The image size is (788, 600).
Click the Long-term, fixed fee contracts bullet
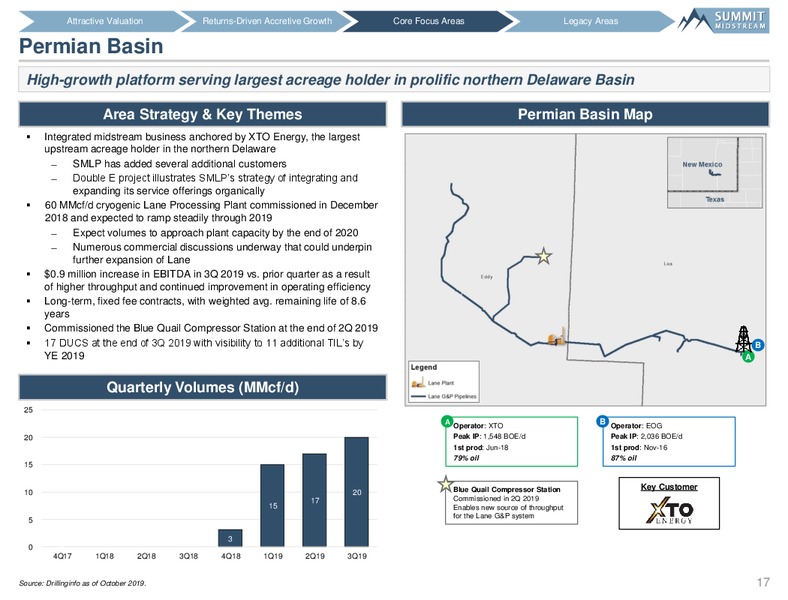205,308
